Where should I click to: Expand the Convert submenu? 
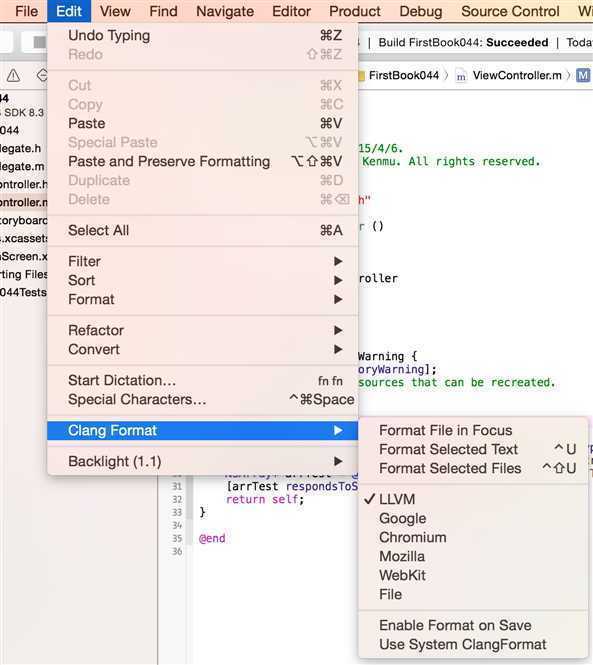pyautogui.click(x=203, y=349)
